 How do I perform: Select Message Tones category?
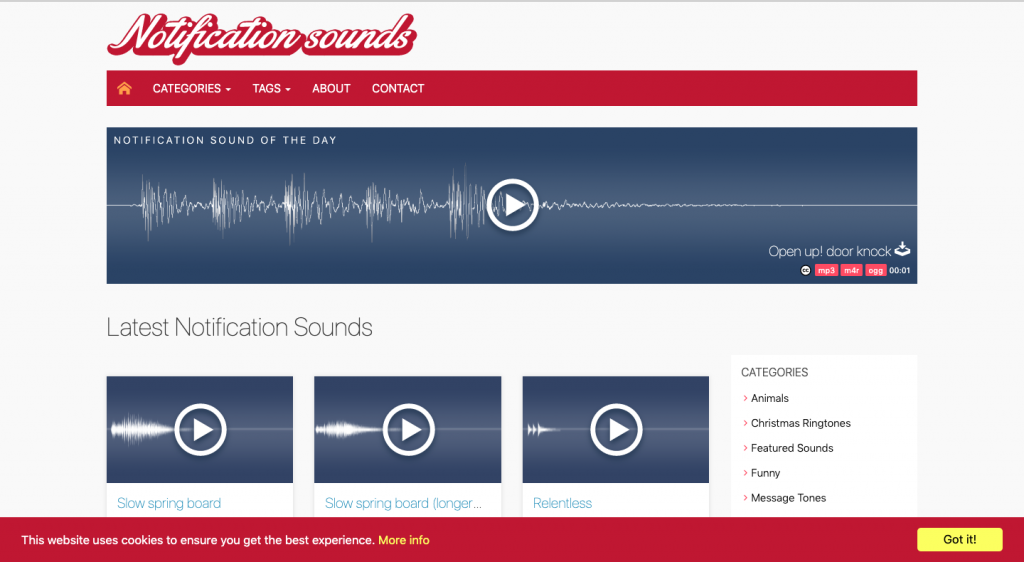788,497
